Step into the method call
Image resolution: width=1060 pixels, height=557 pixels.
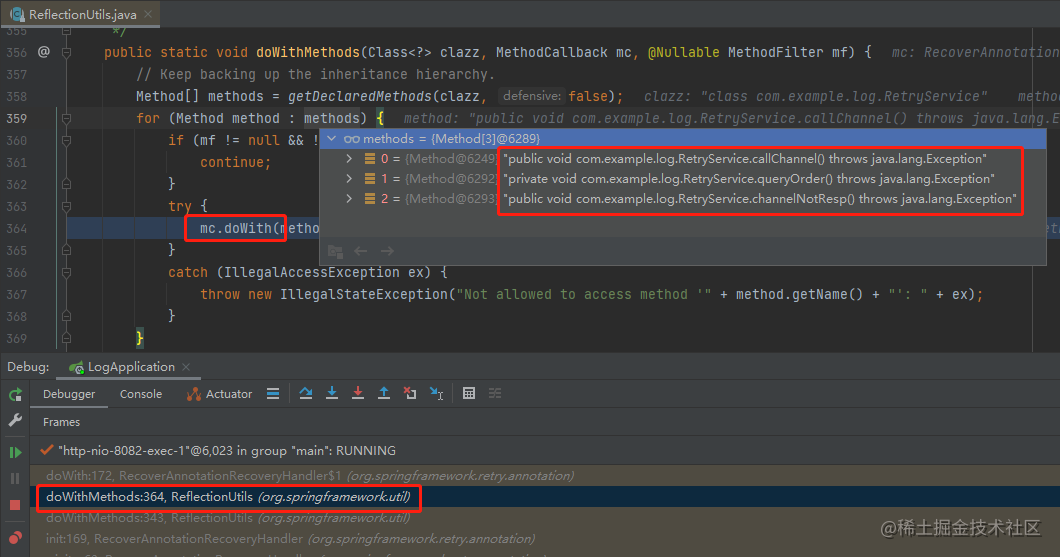point(332,393)
